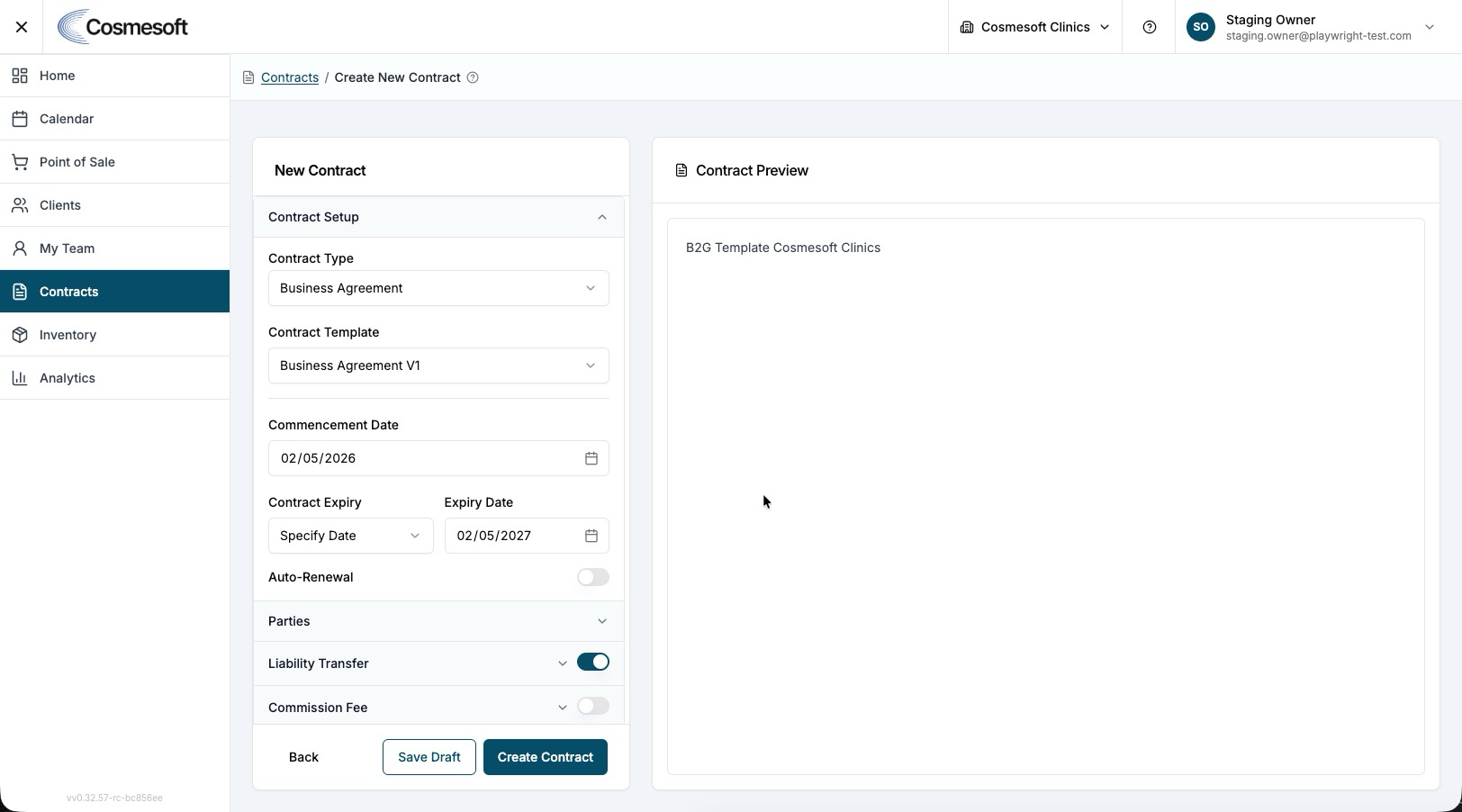Expand the Commission Fee chevron
Screen dimensions: 1462x812
(x=563, y=708)
